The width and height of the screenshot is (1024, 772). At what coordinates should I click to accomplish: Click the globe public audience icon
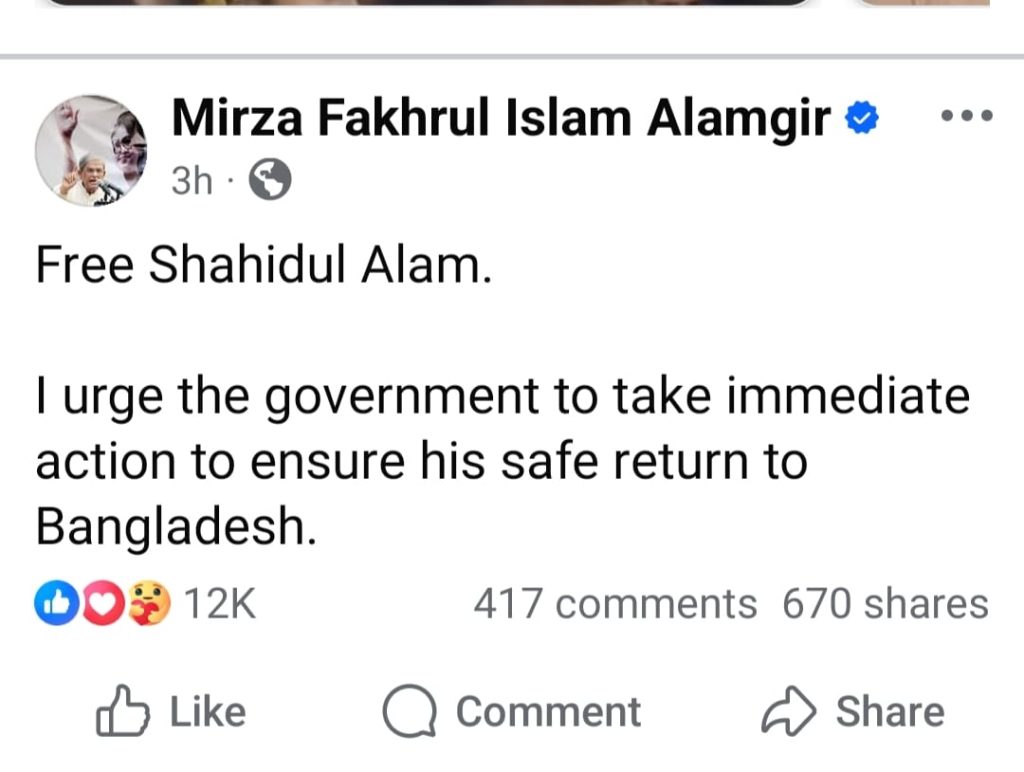[269, 182]
